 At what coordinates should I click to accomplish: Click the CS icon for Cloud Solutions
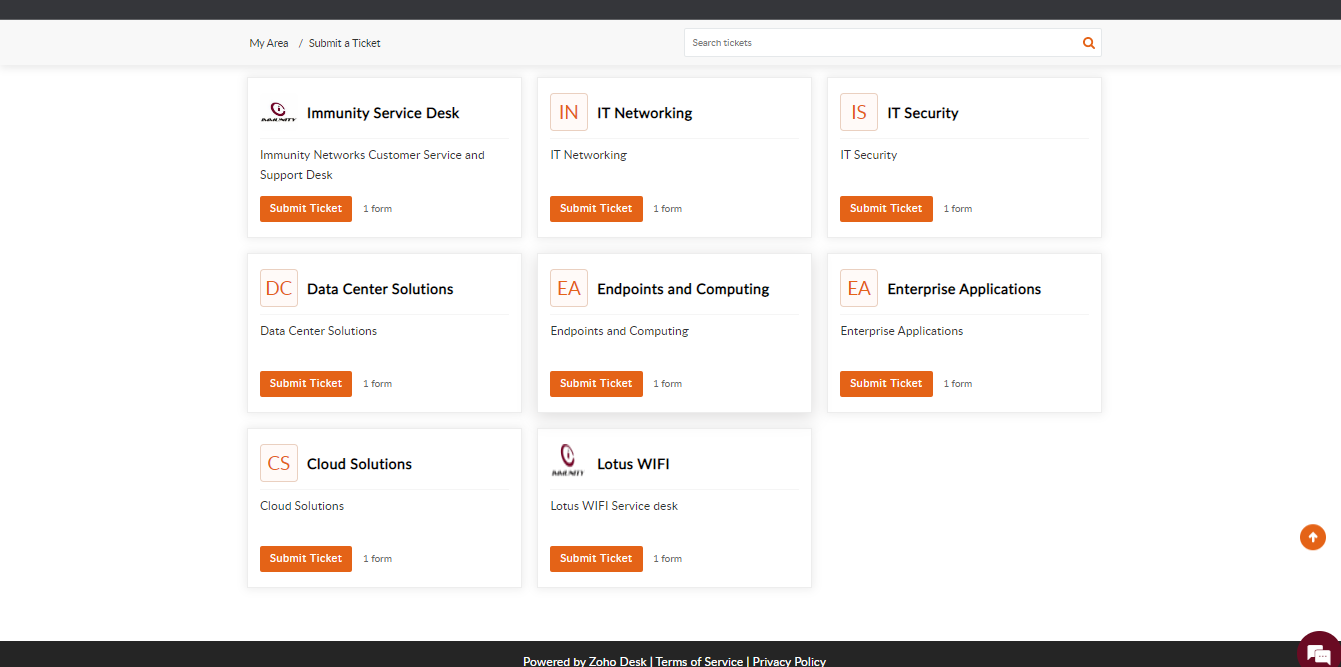(279, 463)
